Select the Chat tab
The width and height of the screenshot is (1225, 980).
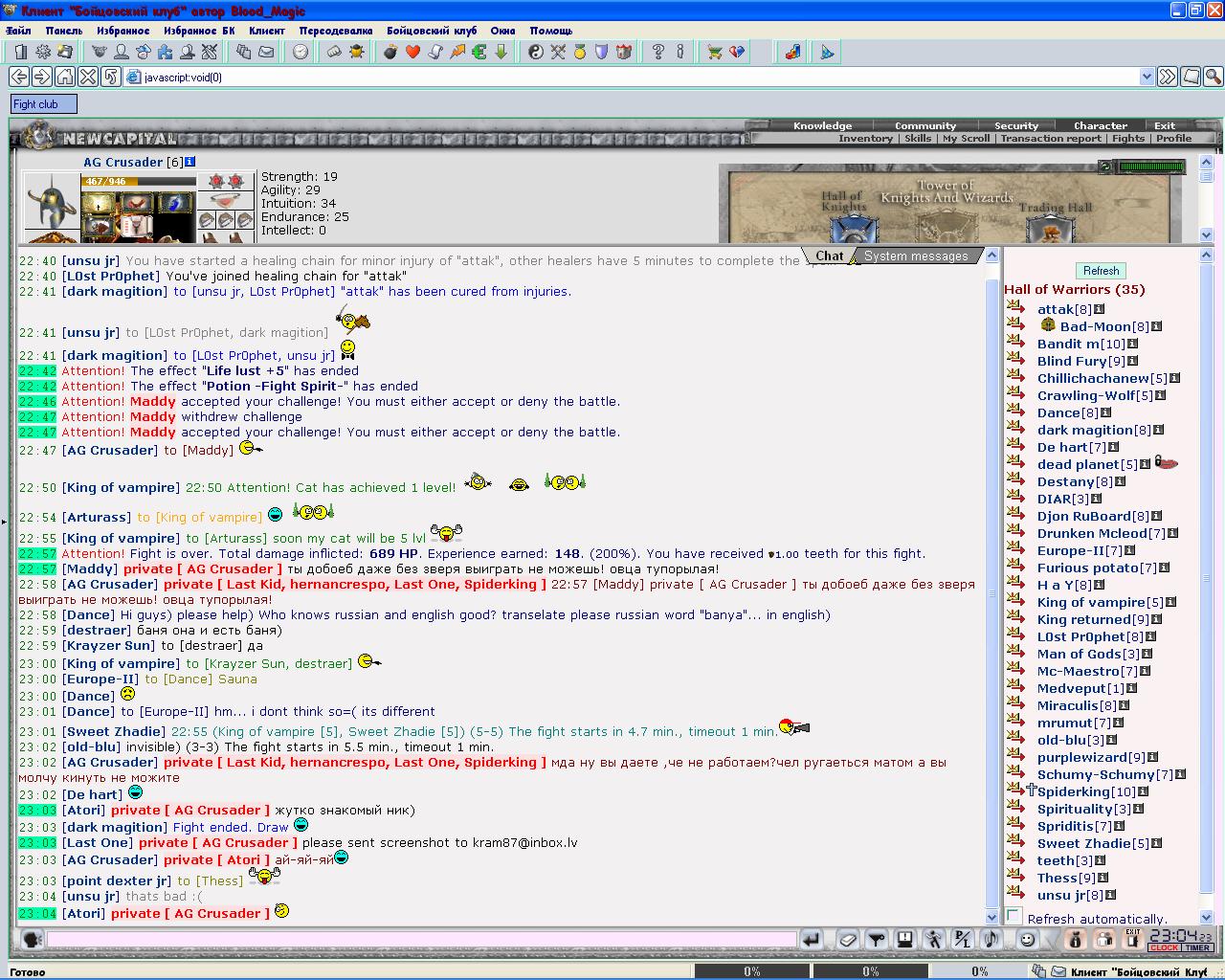(829, 256)
